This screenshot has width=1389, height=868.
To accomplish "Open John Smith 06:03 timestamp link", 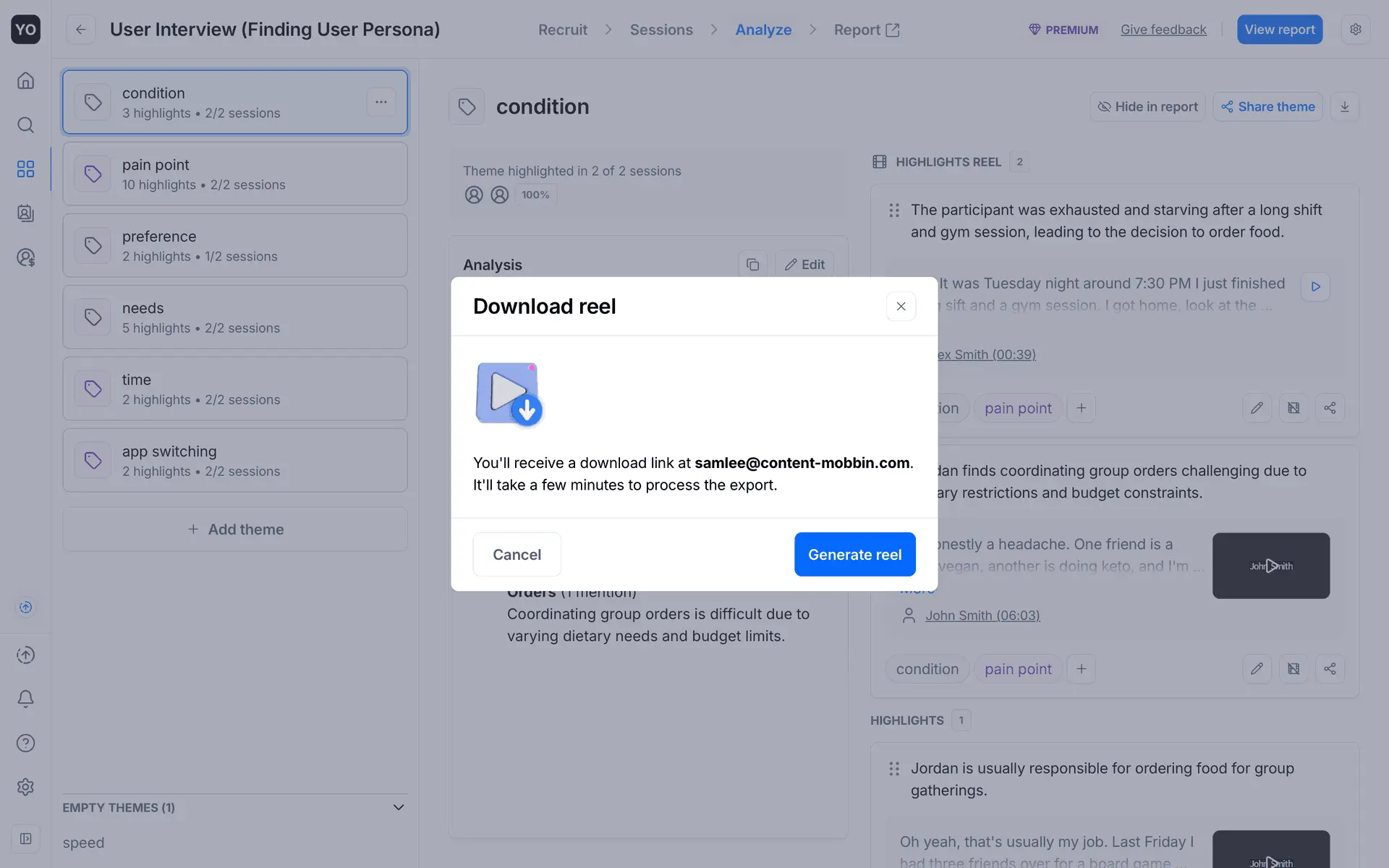I will coord(982,616).
